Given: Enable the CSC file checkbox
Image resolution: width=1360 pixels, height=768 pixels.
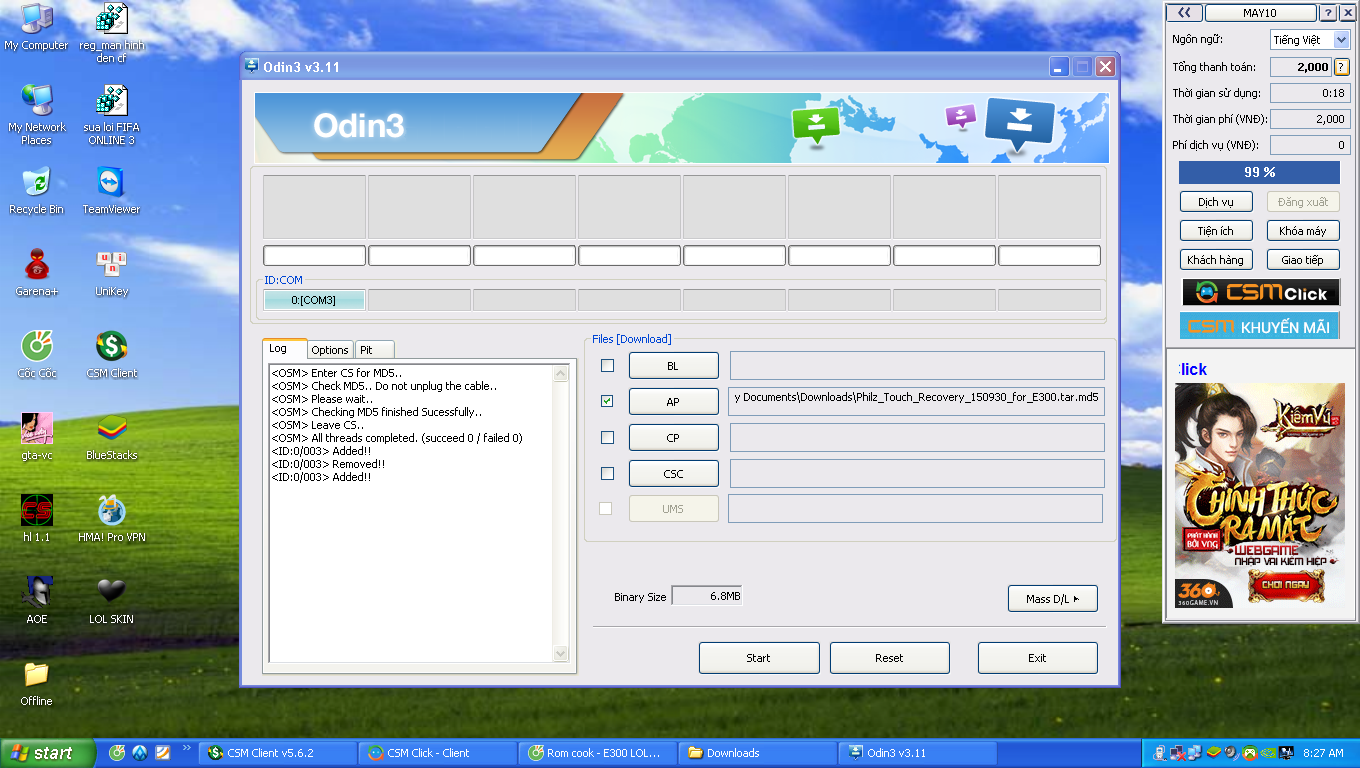Looking at the screenshot, I should pos(607,473).
